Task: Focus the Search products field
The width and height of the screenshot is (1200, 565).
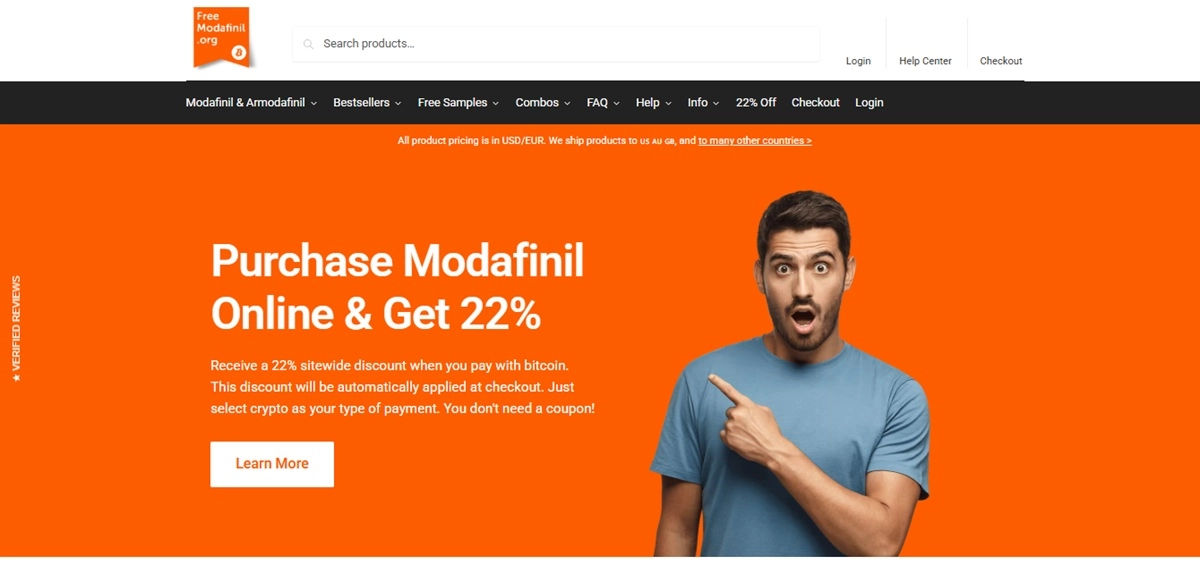Action: click(556, 44)
